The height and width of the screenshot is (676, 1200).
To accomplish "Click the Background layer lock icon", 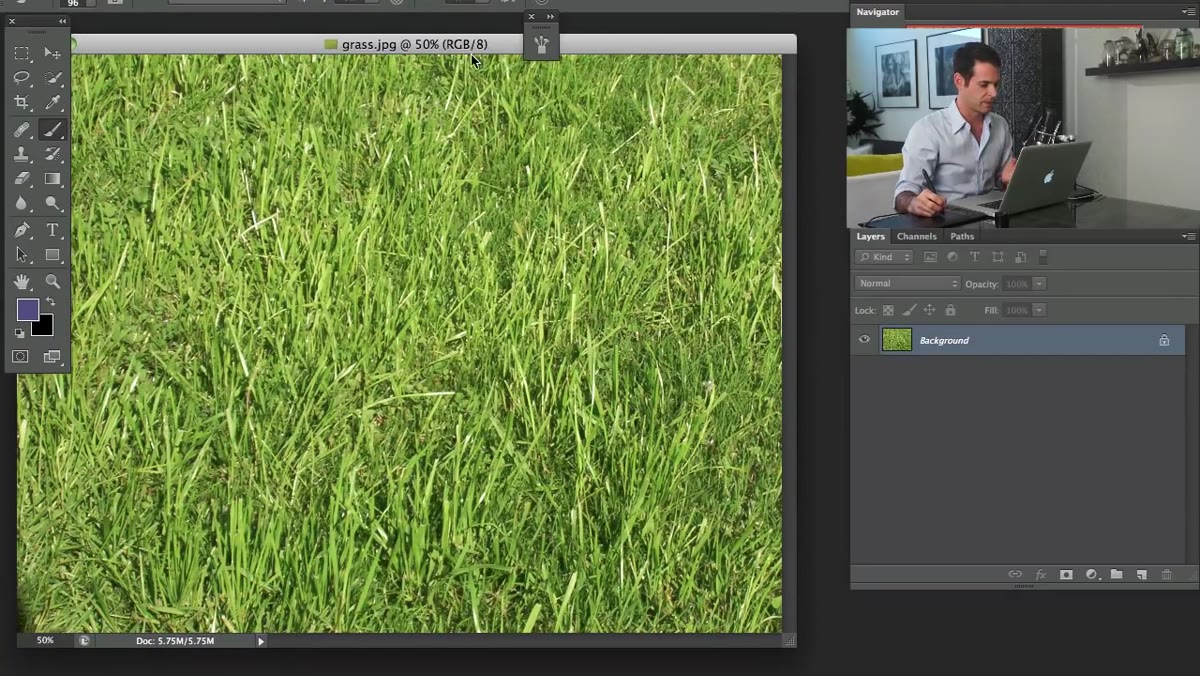I will pos(1164,341).
